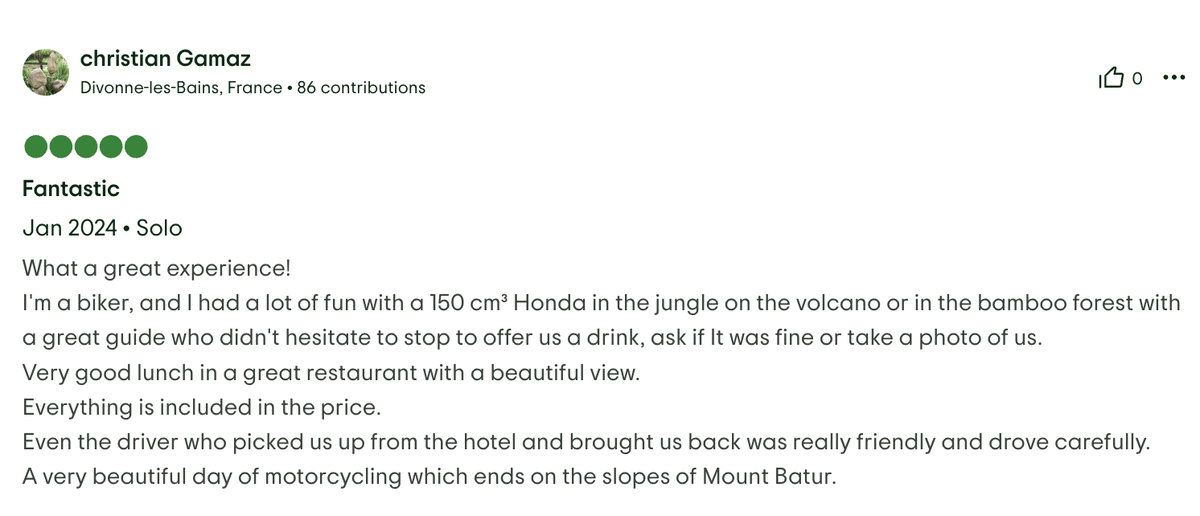Click 'Everything is included in the price' line
The image size is (1200, 516).
pyautogui.click(x=202, y=407)
